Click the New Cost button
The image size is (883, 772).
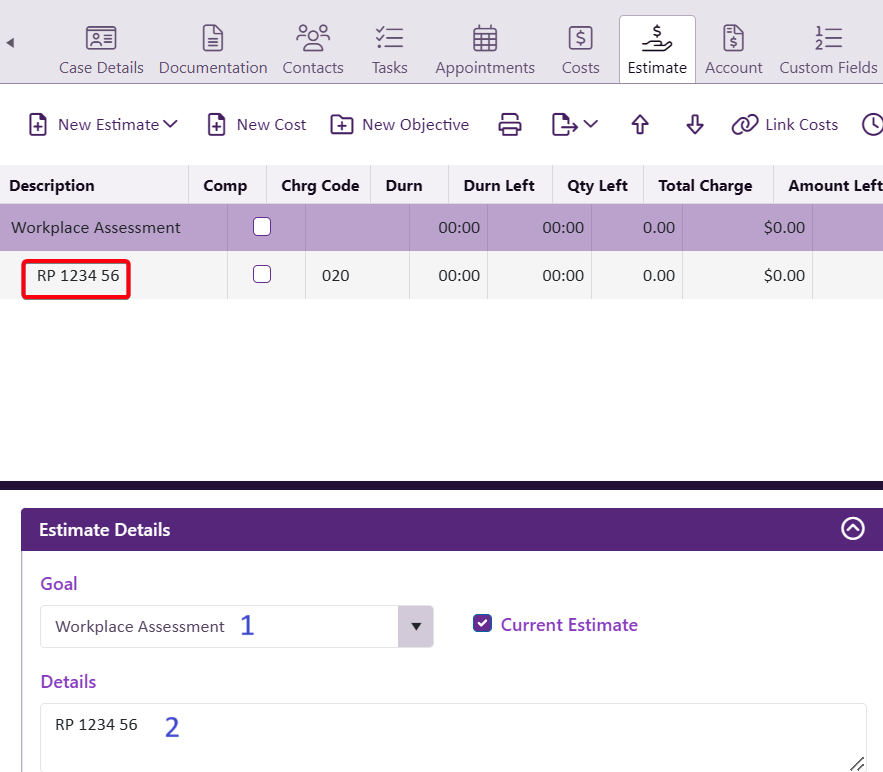click(x=257, y=125)
